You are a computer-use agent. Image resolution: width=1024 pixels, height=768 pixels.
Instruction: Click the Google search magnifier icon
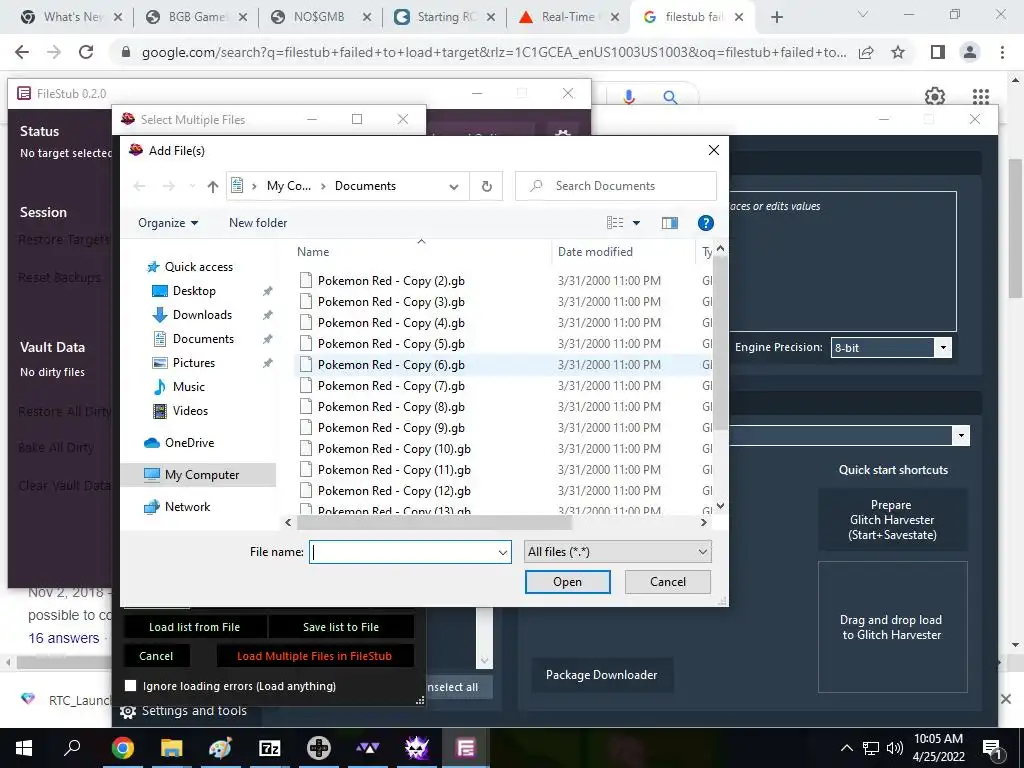[669, 97]
